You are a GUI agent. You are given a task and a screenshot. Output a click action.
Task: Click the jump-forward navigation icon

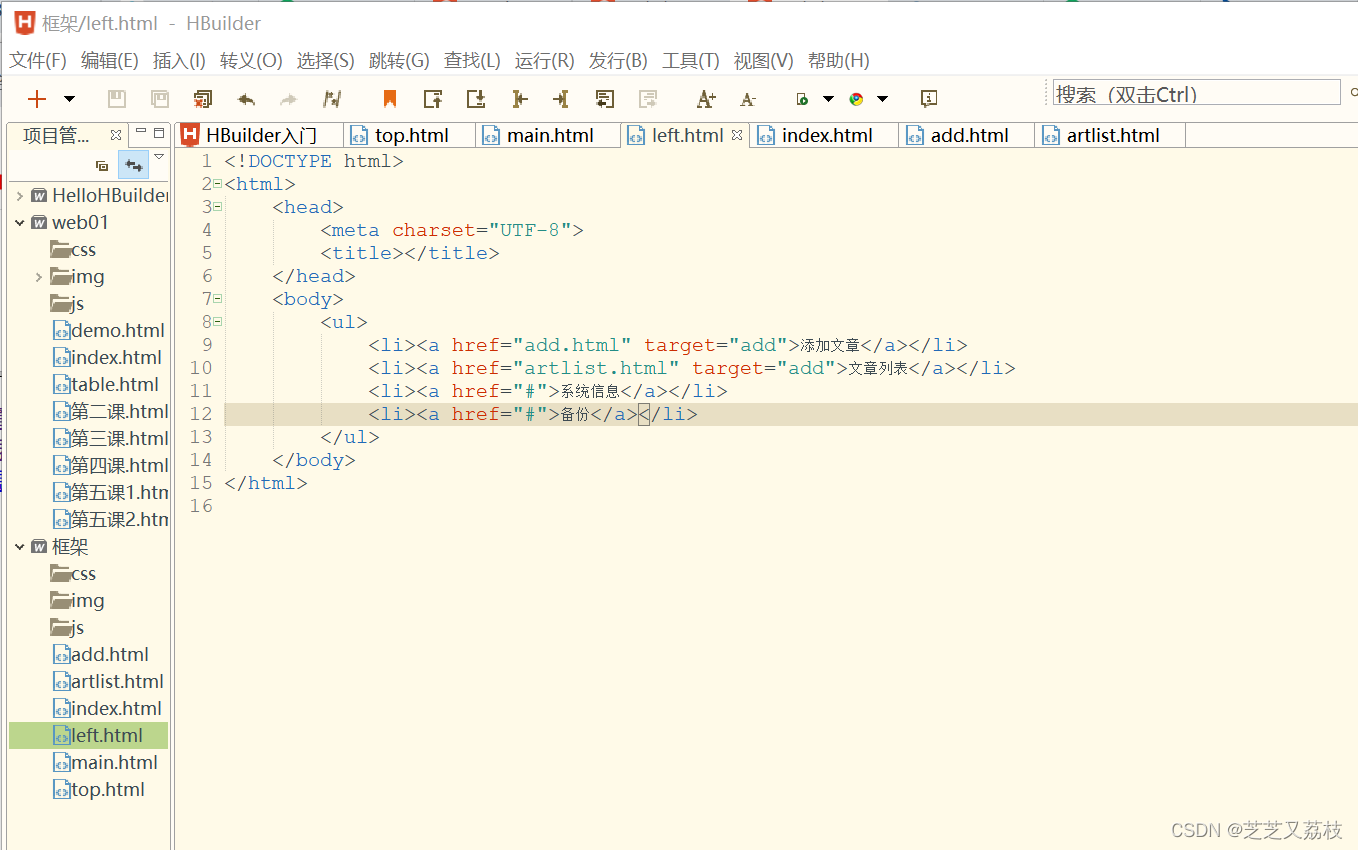coord(561,99)
